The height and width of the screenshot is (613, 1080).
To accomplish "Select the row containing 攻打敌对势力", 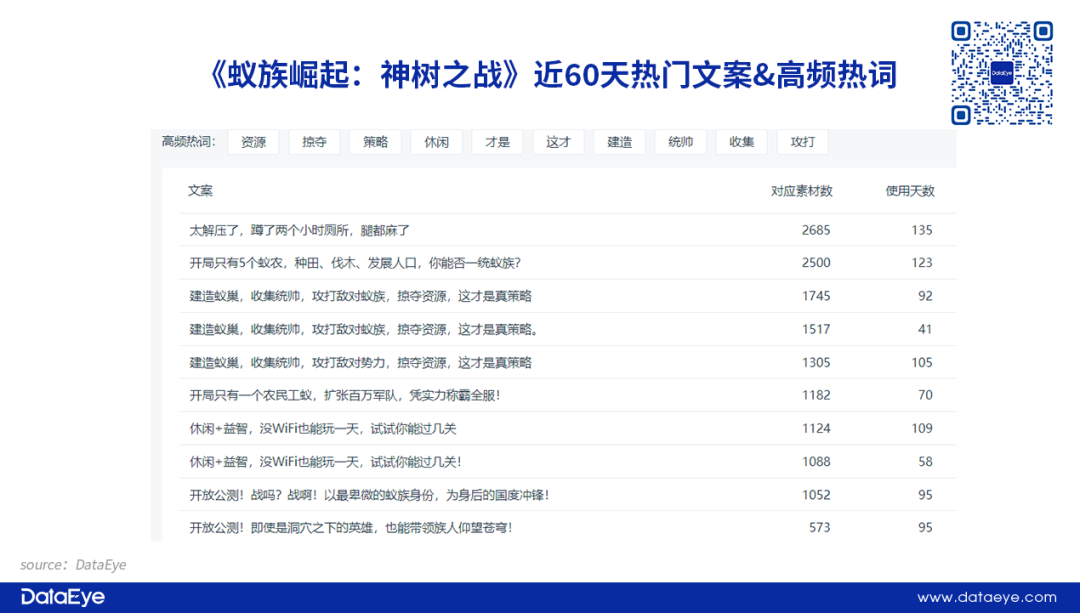I will point(568,362).
